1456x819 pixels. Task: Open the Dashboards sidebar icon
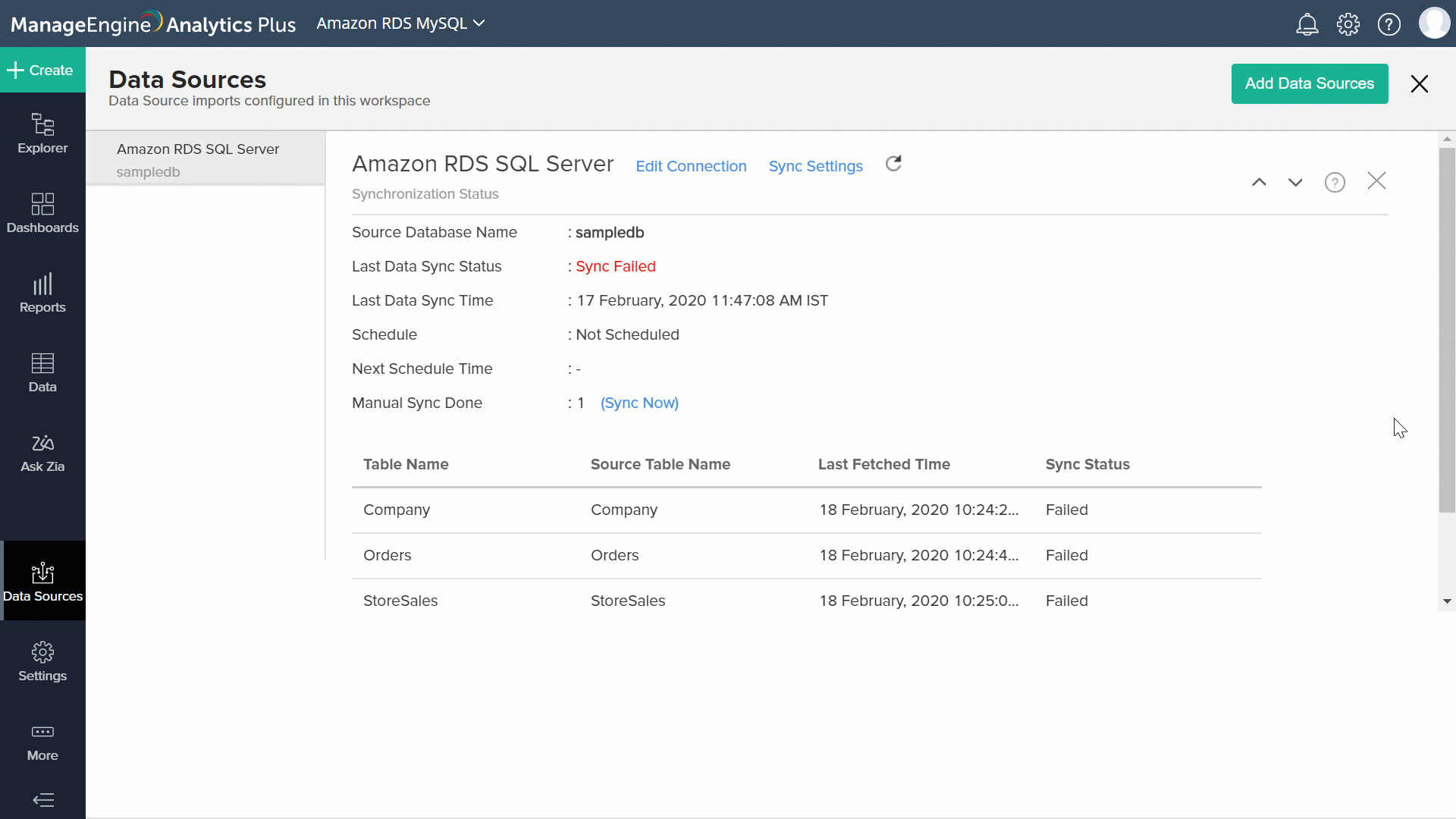click(42, 213)
